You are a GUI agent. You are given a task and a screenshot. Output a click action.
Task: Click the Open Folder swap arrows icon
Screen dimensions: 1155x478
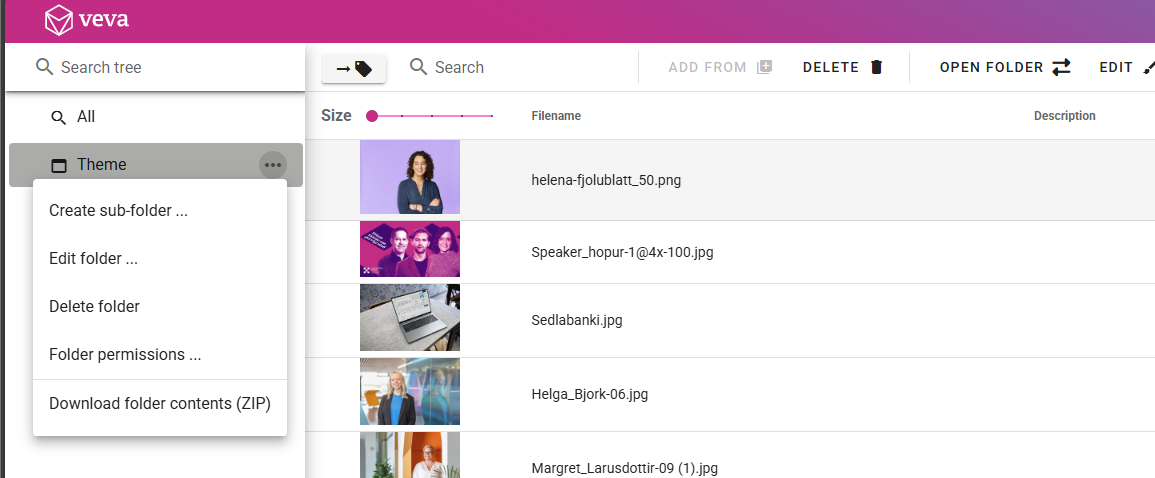[1061, 67]
